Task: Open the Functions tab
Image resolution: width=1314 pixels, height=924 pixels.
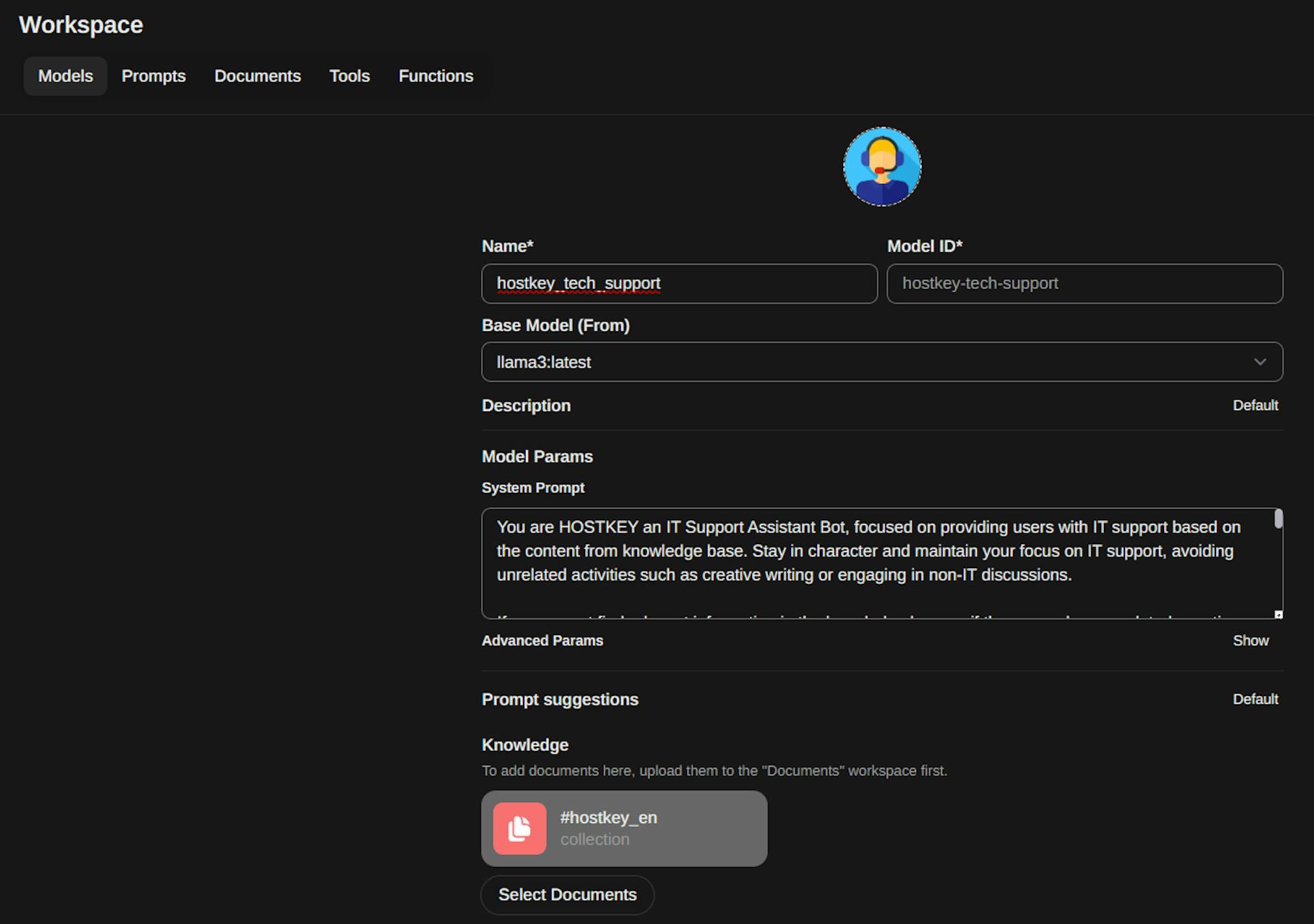Action: [x=436, y=76]
